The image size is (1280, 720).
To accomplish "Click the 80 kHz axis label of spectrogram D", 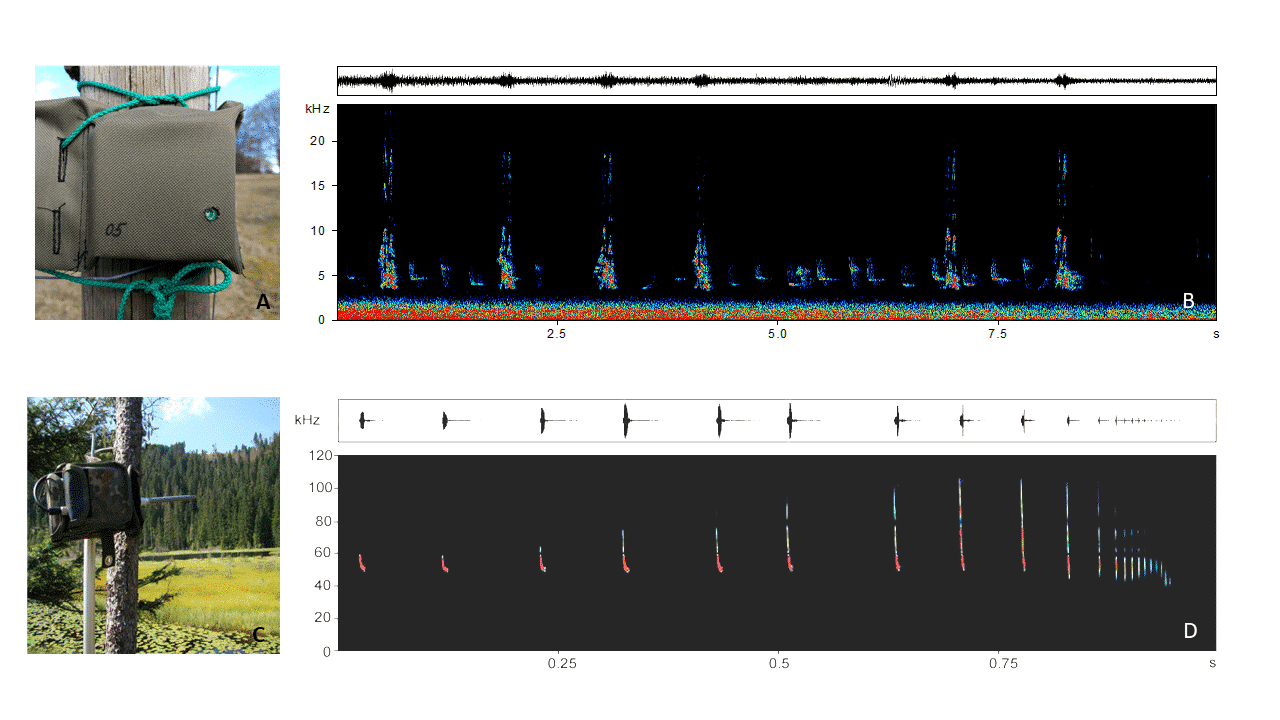I will click(x=323, y=520).
